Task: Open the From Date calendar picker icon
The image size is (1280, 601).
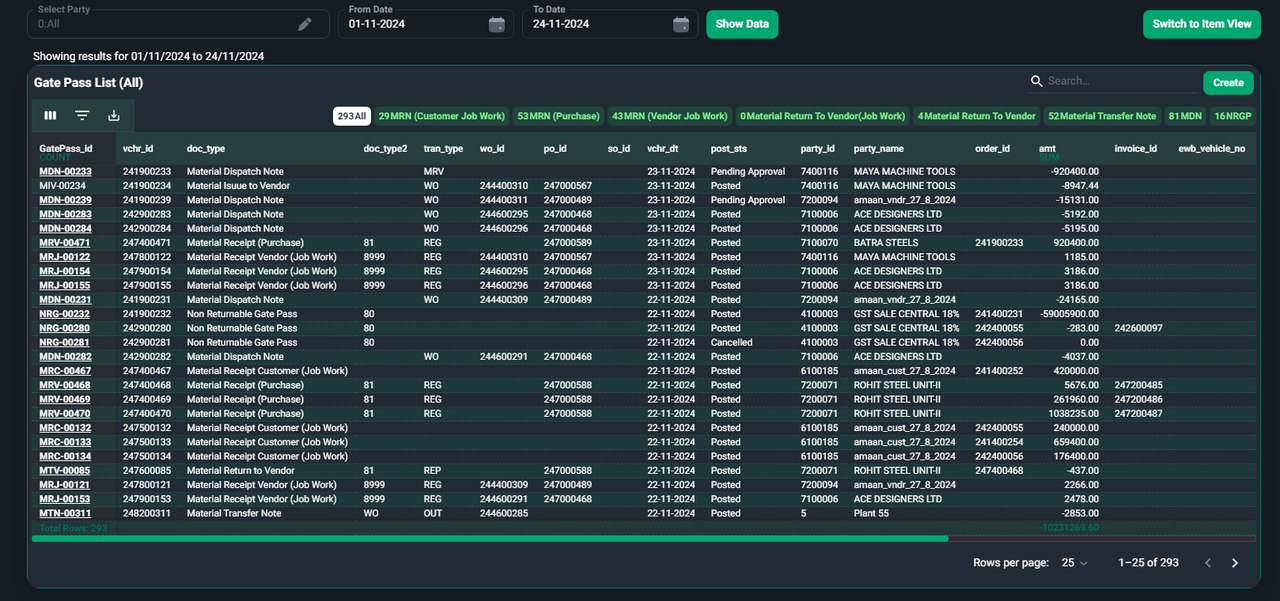Action: [497, 24]
